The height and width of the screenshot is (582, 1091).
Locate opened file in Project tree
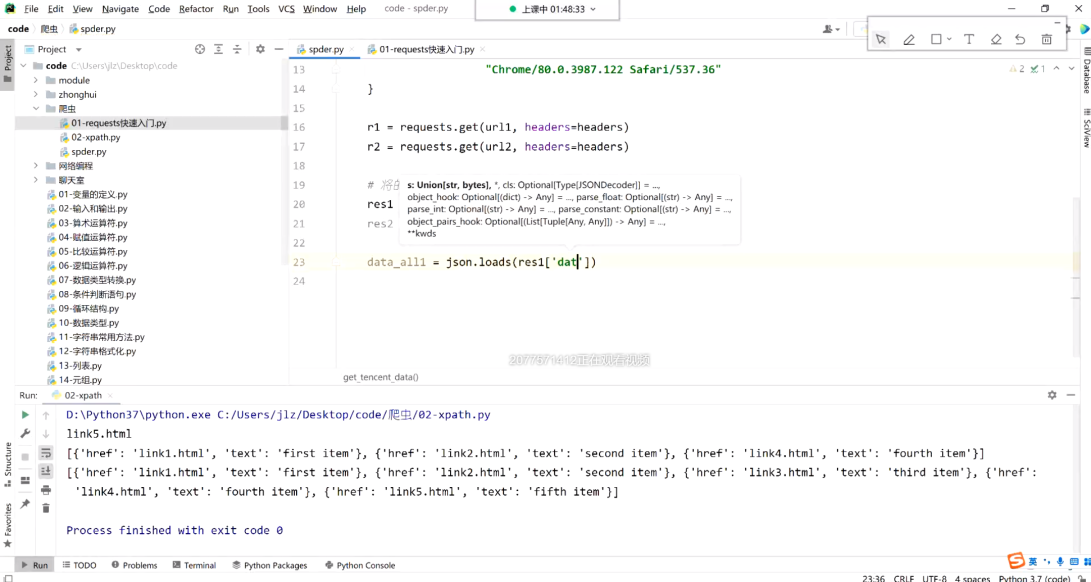coord(200,49)
